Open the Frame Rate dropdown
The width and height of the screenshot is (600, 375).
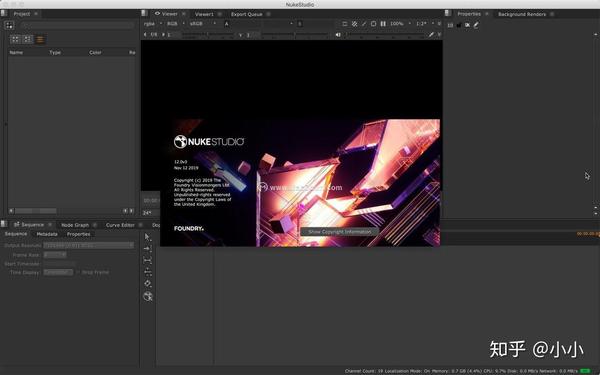55,254
